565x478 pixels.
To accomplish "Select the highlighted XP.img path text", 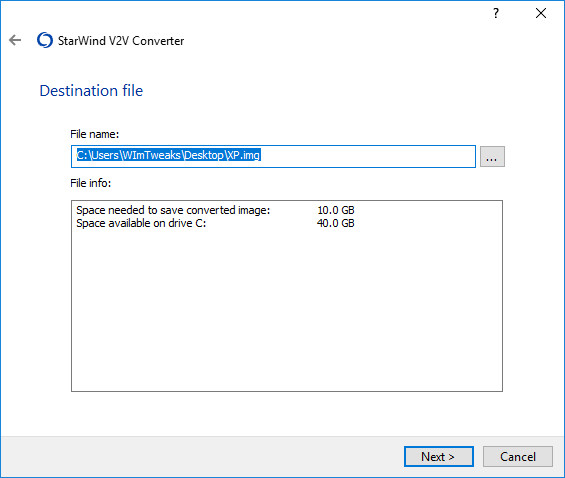I will [168, 155].
